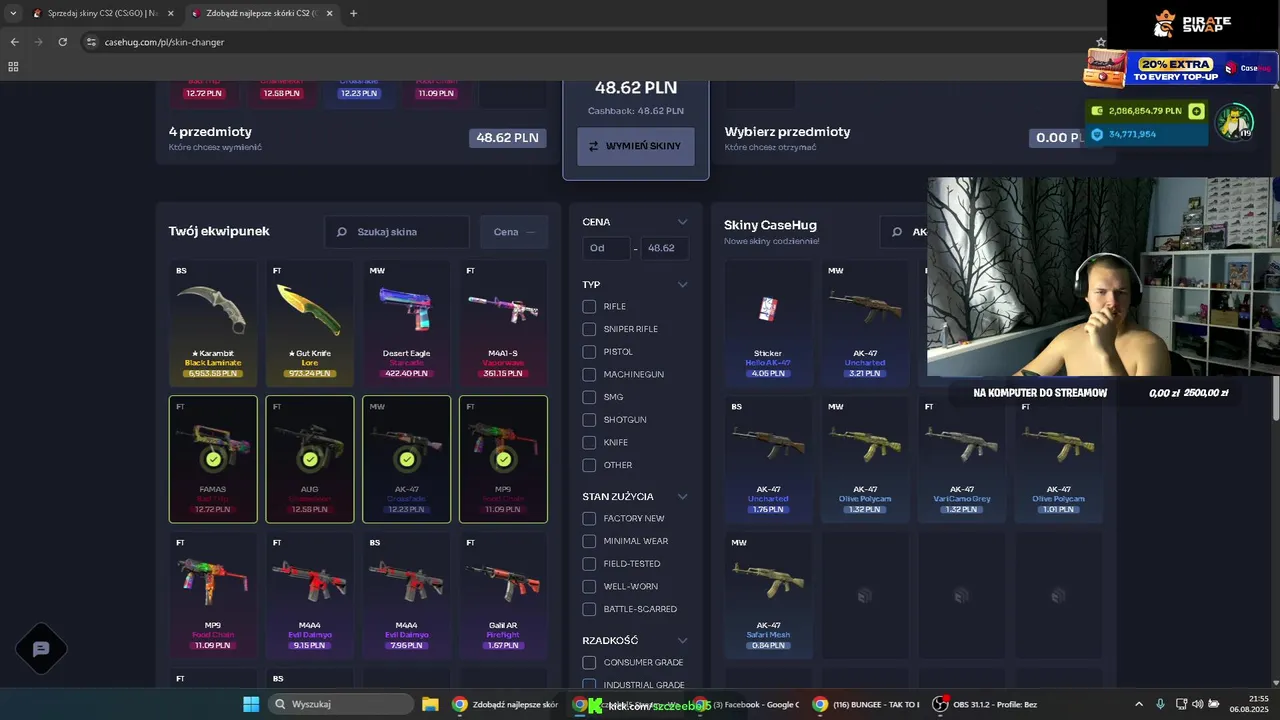
Task: Check the WELL-WORN wear filter
Action: [x=589, y=586]
